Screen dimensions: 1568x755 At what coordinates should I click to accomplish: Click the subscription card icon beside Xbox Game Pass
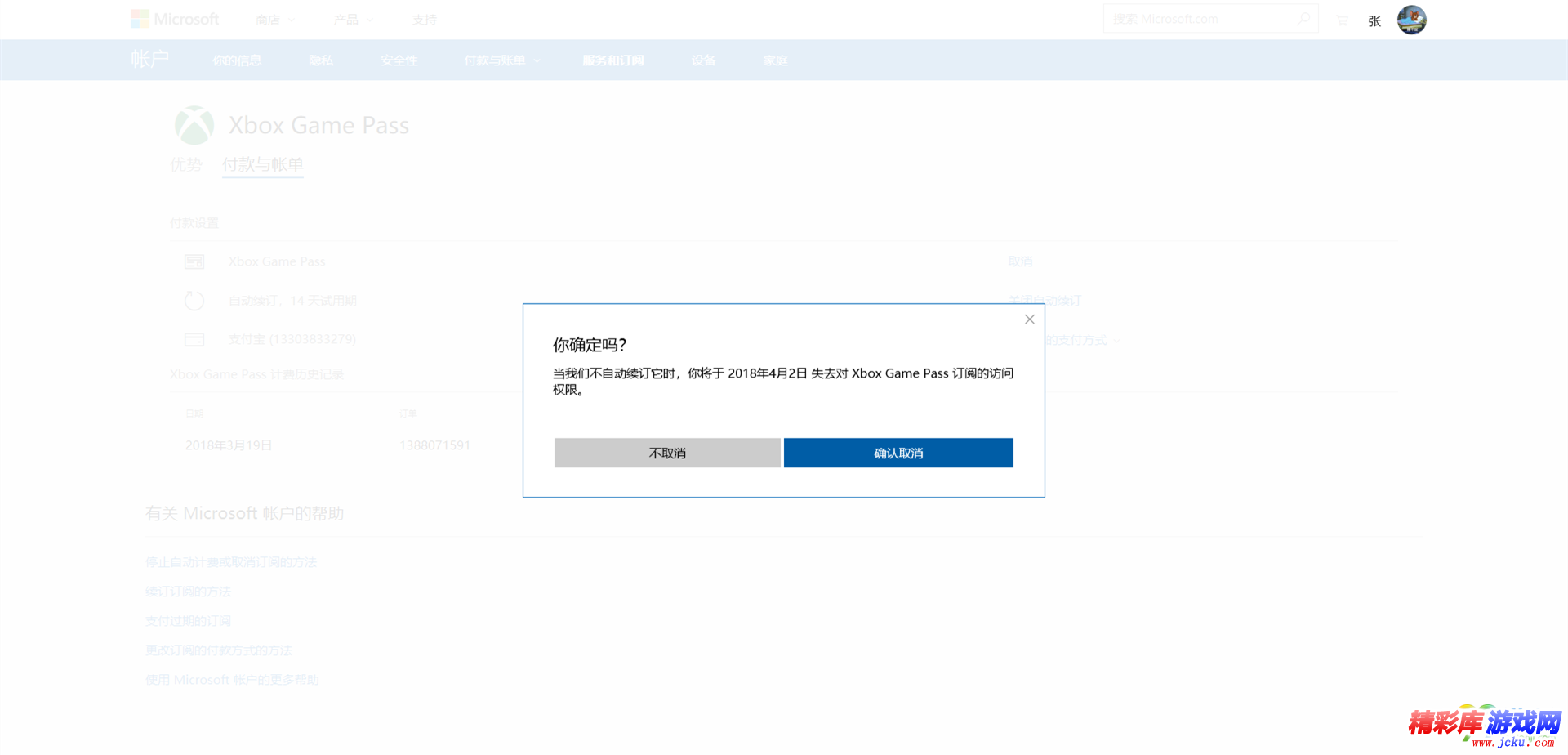pyautogui.click(x=194, y=261)
